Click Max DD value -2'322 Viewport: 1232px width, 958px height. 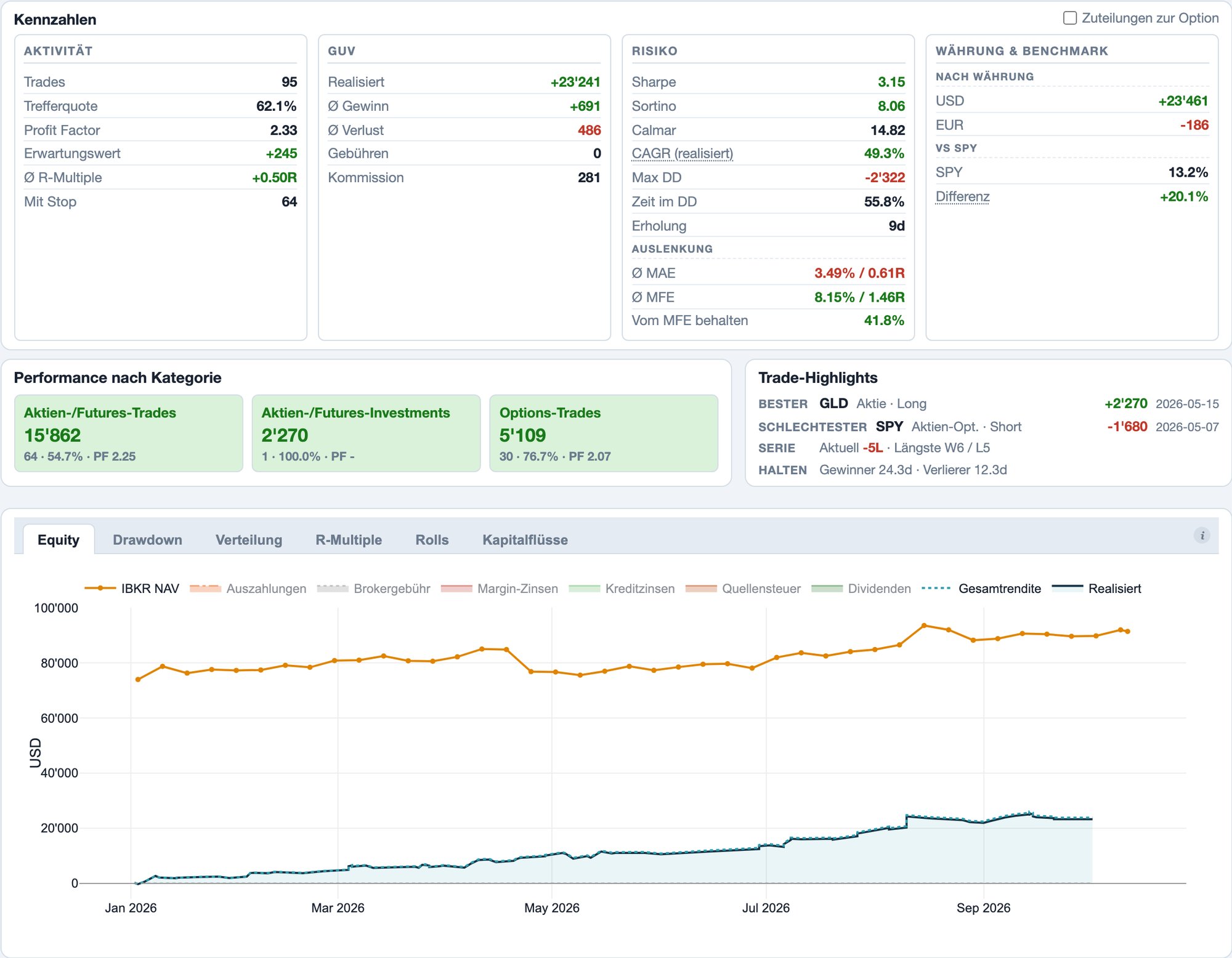pos(885,177)
